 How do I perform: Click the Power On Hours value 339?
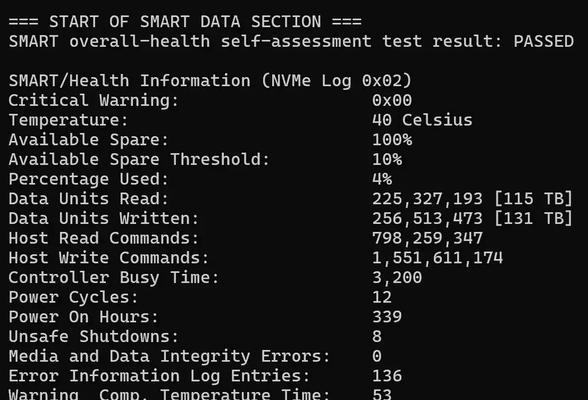tap(387, 317)
